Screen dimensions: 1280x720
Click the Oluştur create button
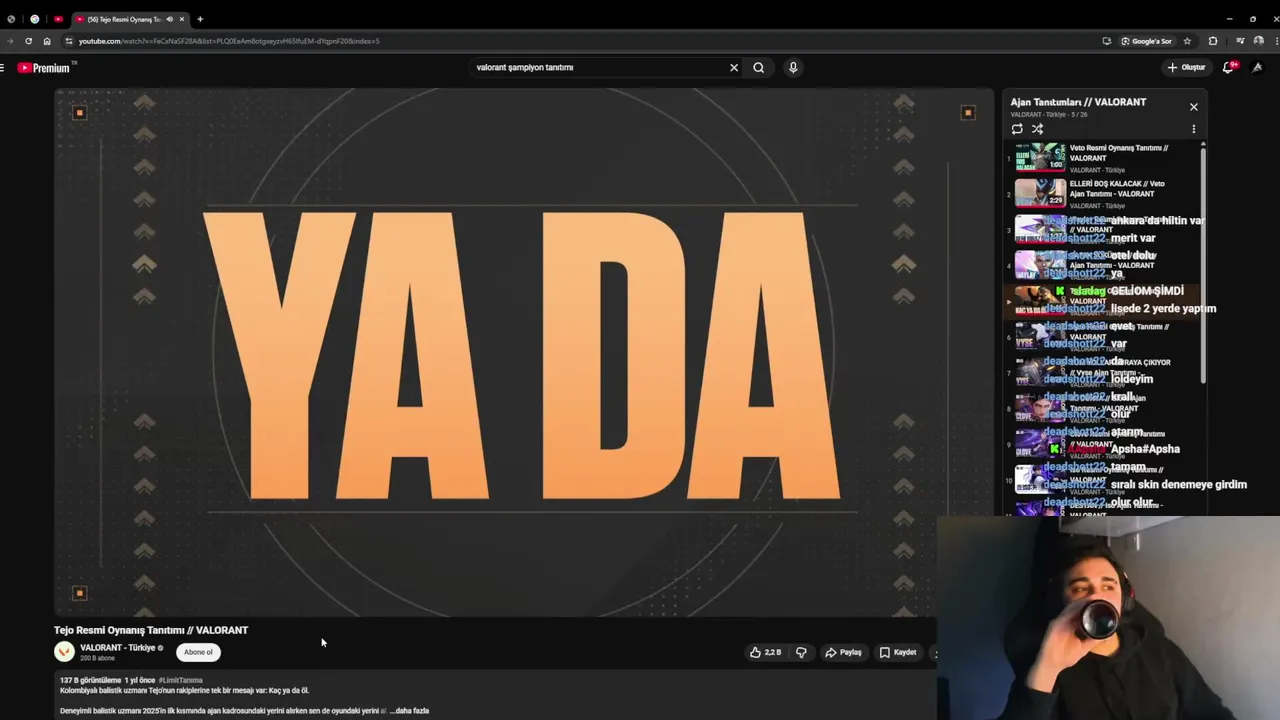tap(1187, 68)
